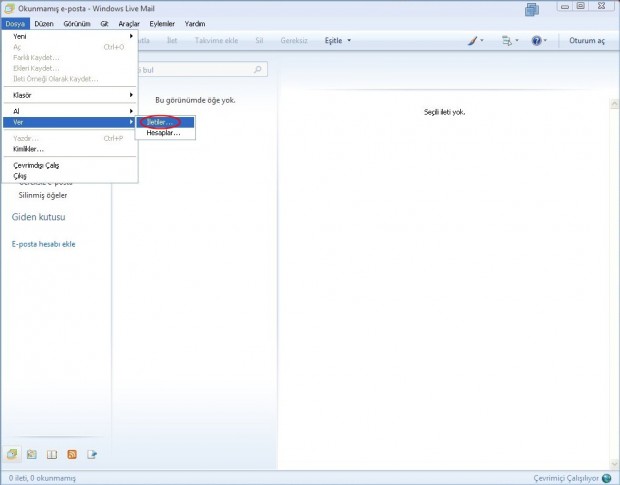The height and width of the screenshot is (485, 620).
Task: Open the Eylemler menu
Action: tap(162, 24)
